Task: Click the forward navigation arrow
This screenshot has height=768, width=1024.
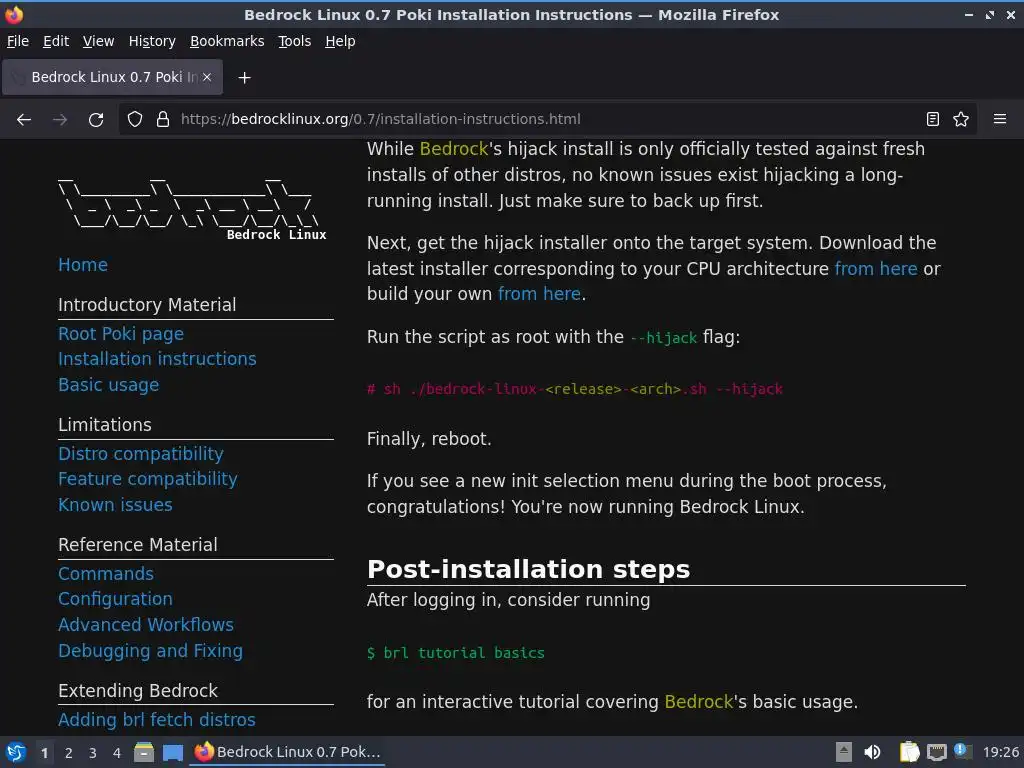Action: (60, 120)
